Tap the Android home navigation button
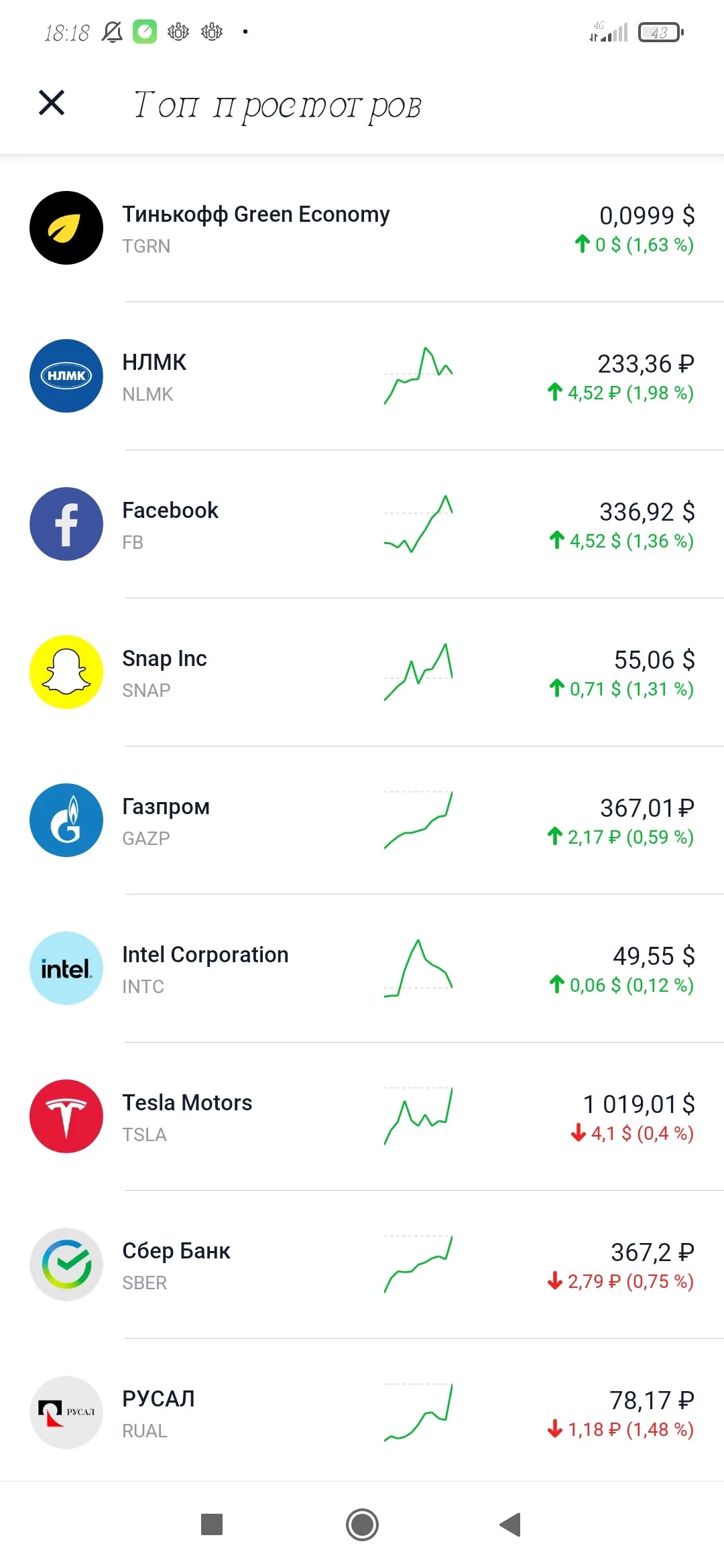This screenshot has height=1568, width=724. 362,1525
